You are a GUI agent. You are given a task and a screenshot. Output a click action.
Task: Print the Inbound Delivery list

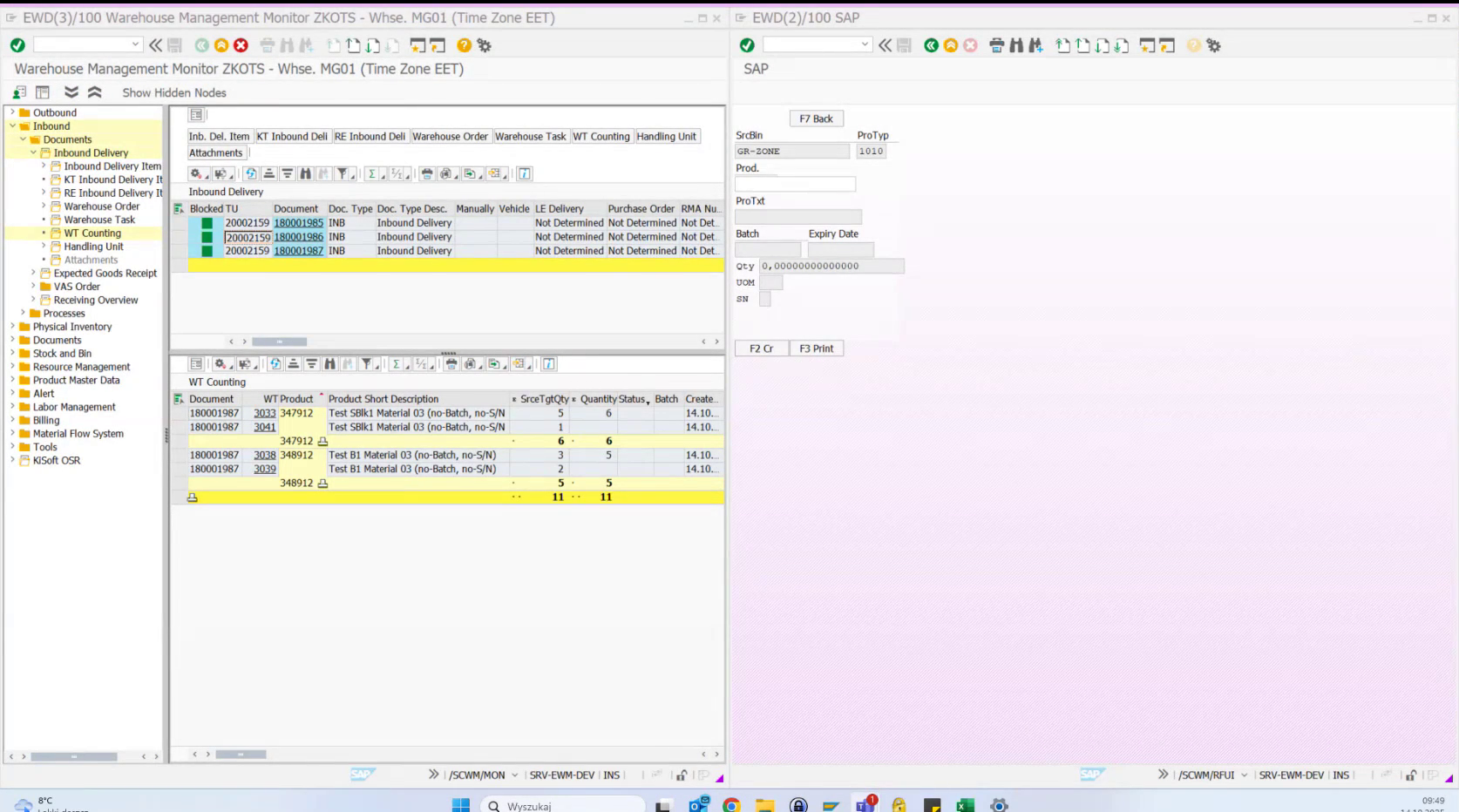coord(425,173)
